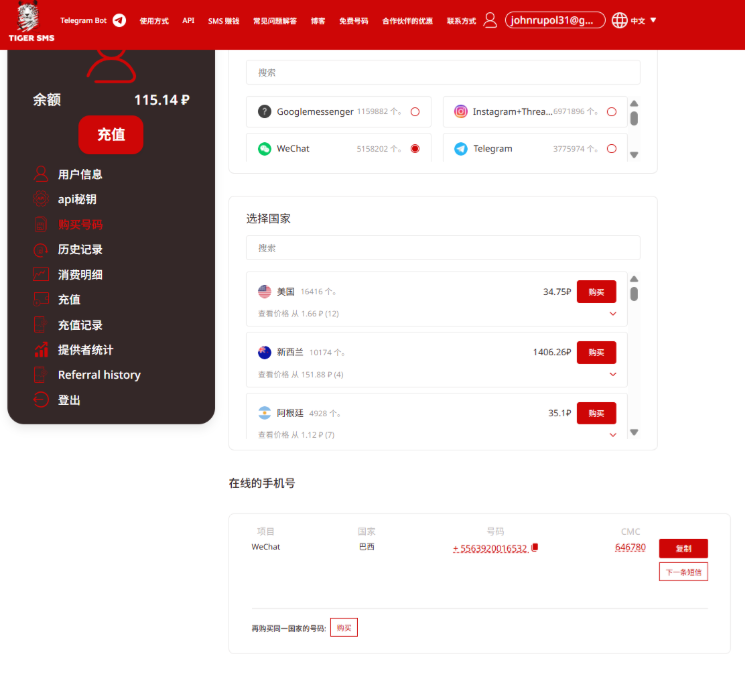The image size is (745, 681).
Task: Click services list scroll-down arrow
Action: pos(634,154)
